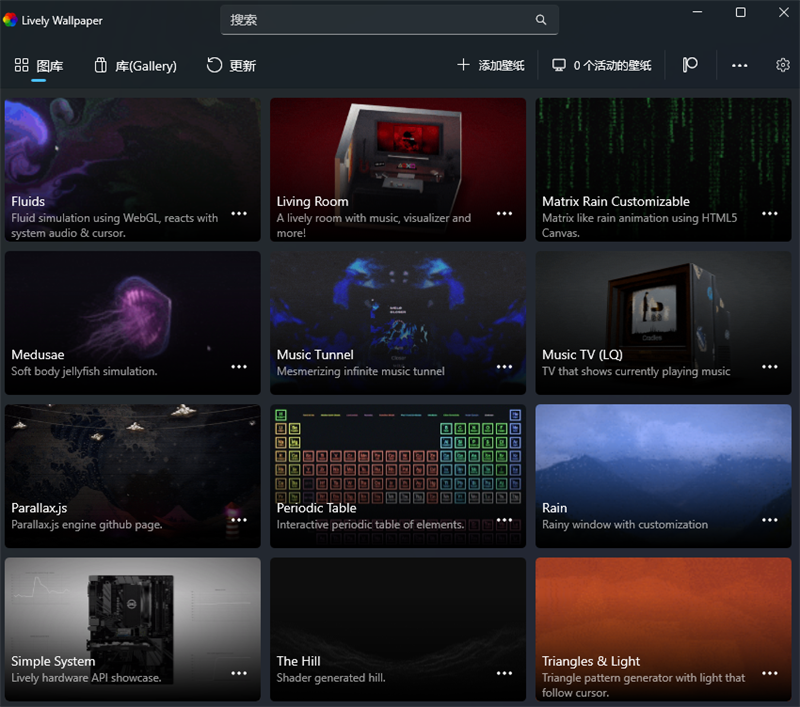Screen dimensions: 800x707
Task: Open the options menu on the Rain wallpaper
Action: pos(769,520)
